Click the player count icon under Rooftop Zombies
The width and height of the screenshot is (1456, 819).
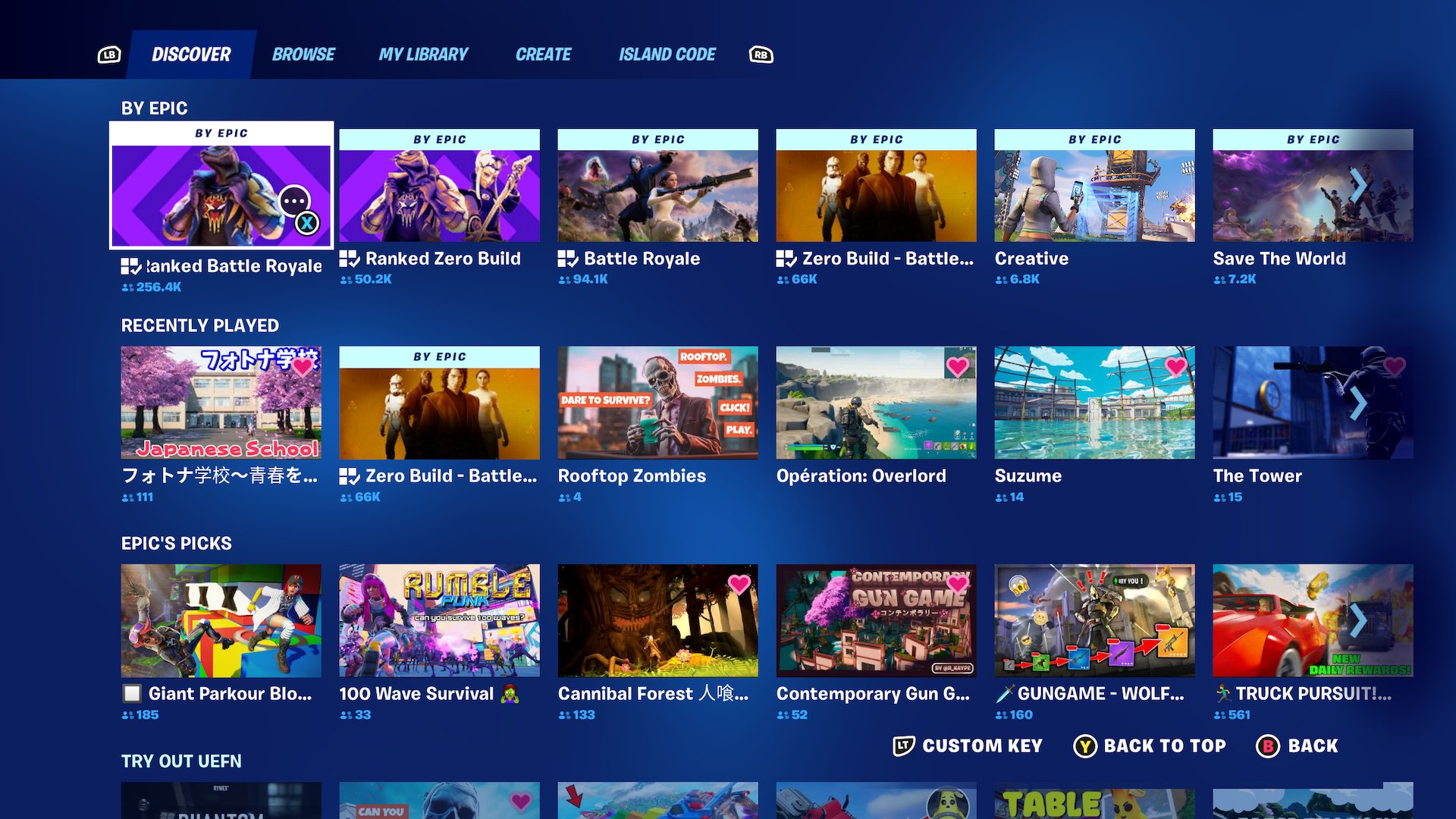564,498
